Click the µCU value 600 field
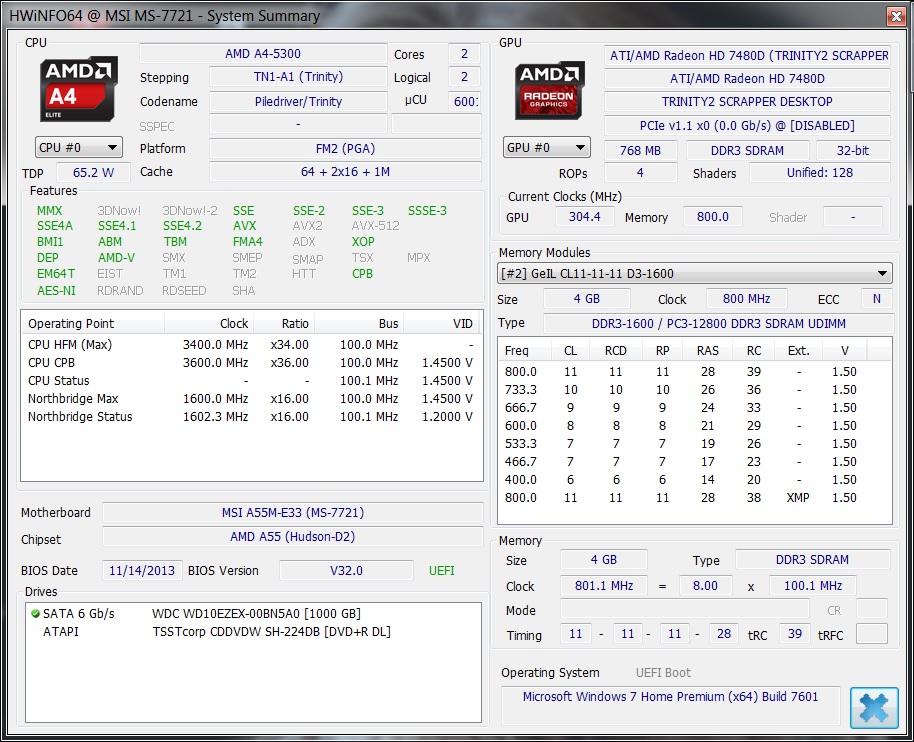Screen dimensions: 914x742 point(465,101)
